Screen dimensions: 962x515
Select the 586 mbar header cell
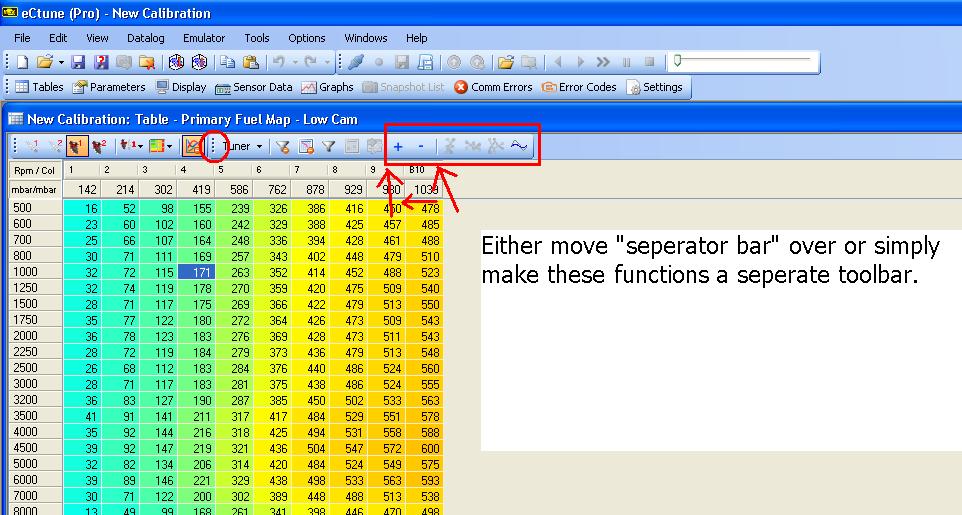coord(233,190)
